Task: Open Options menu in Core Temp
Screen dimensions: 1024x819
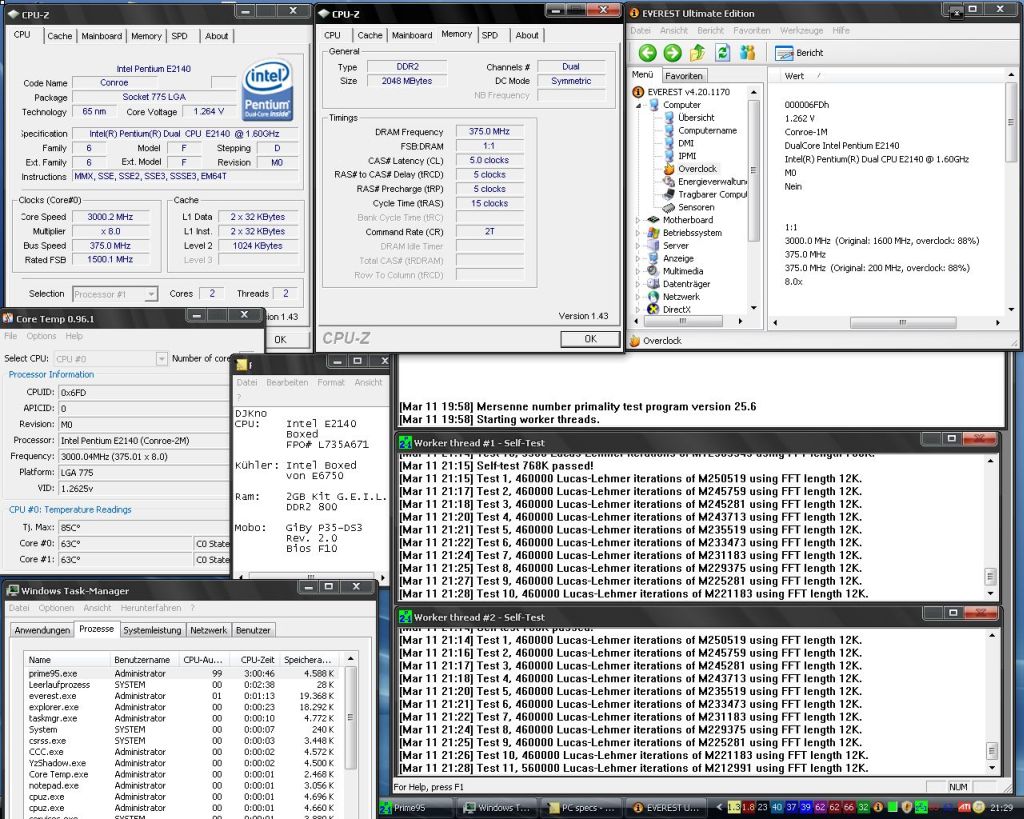Action: (41, 336)
